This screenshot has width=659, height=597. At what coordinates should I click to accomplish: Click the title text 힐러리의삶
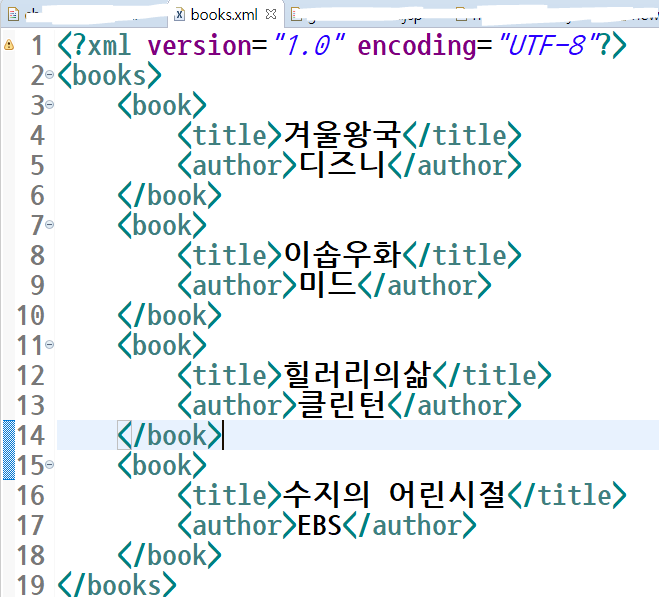[357, 375]
